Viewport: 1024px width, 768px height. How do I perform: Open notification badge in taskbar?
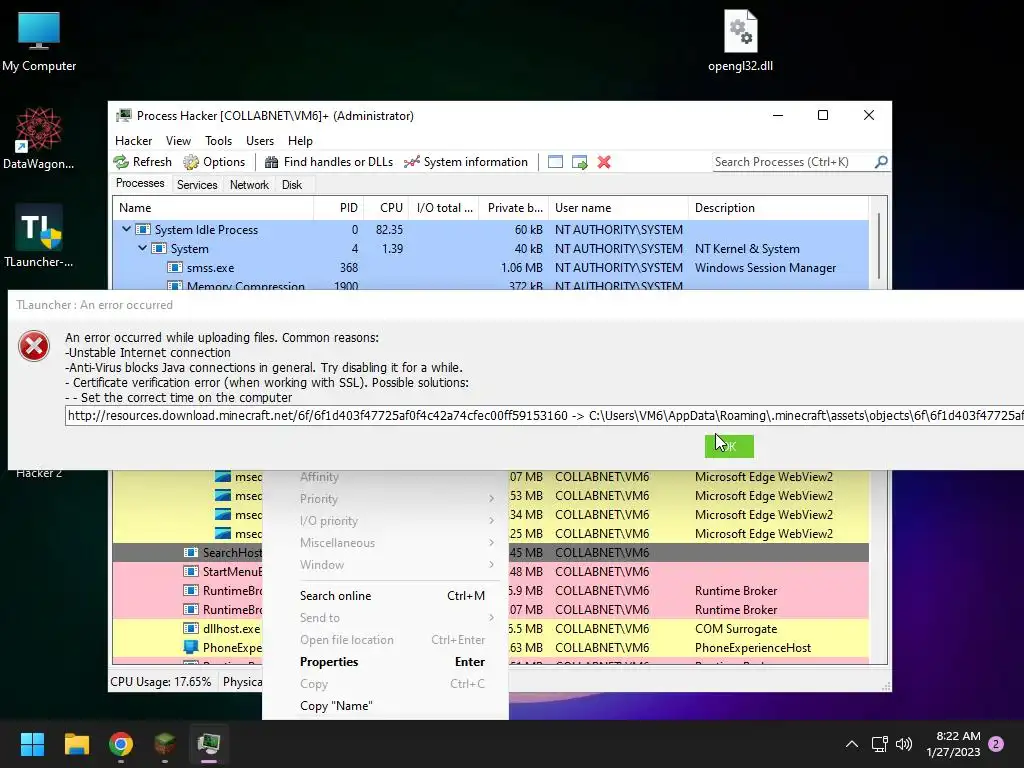click(x=996, y=744)
